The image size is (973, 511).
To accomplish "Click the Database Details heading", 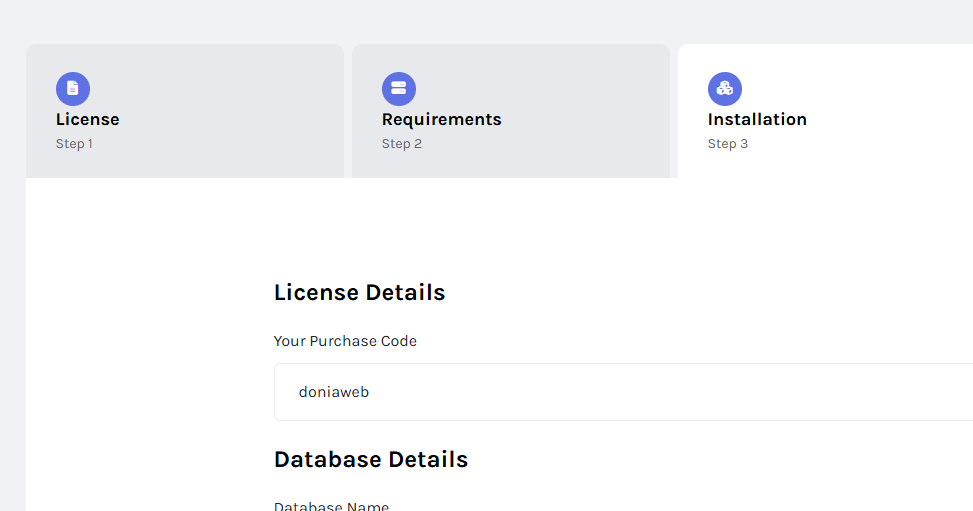I will click(x=370, y=459).
